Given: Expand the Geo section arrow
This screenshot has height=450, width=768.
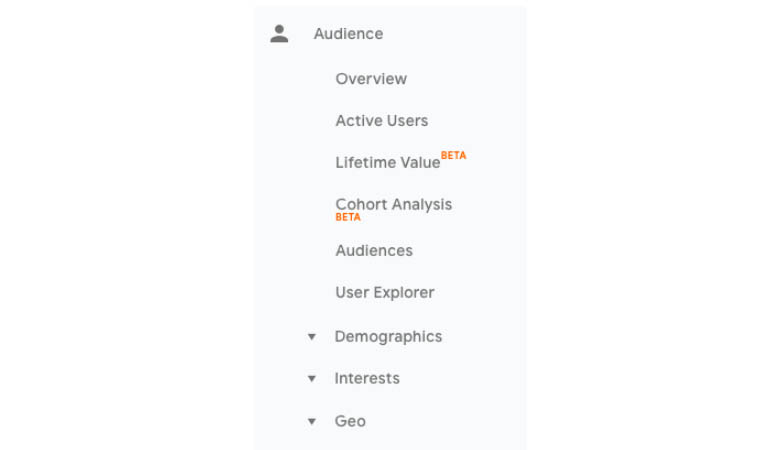Looking at the screenshot, I should (312, 421).
